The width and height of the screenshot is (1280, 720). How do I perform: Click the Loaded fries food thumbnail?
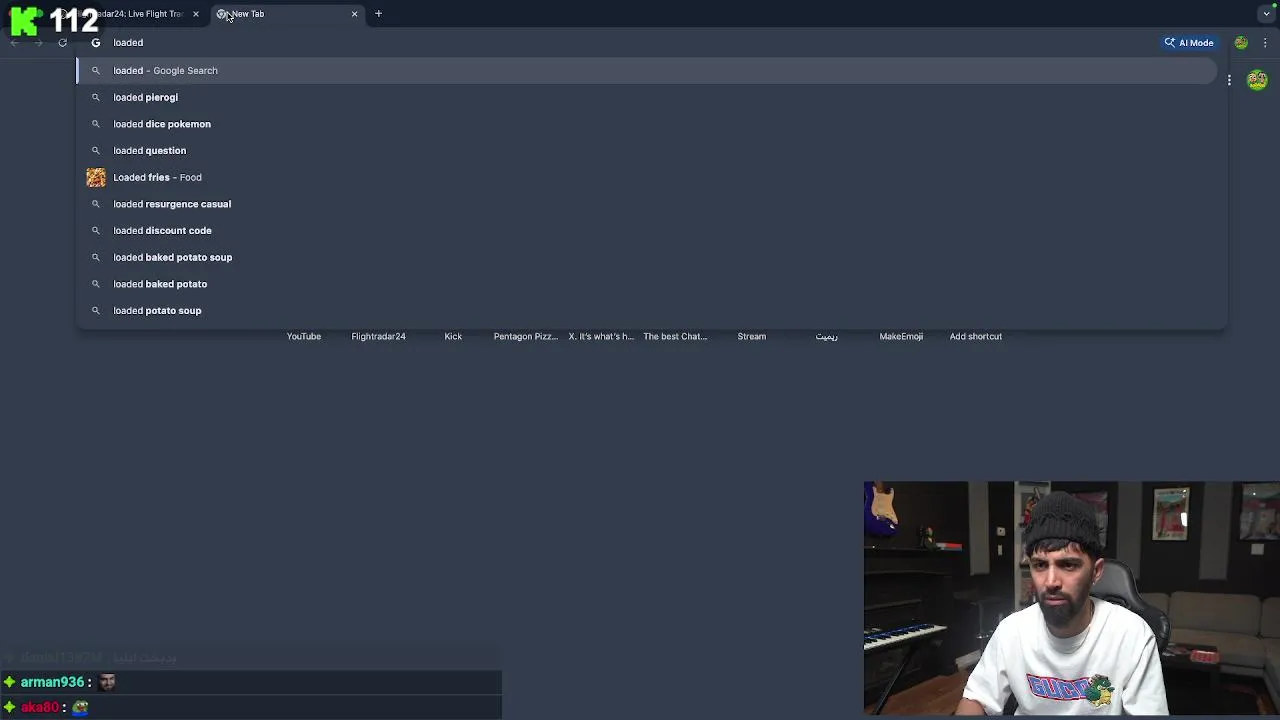96,177
